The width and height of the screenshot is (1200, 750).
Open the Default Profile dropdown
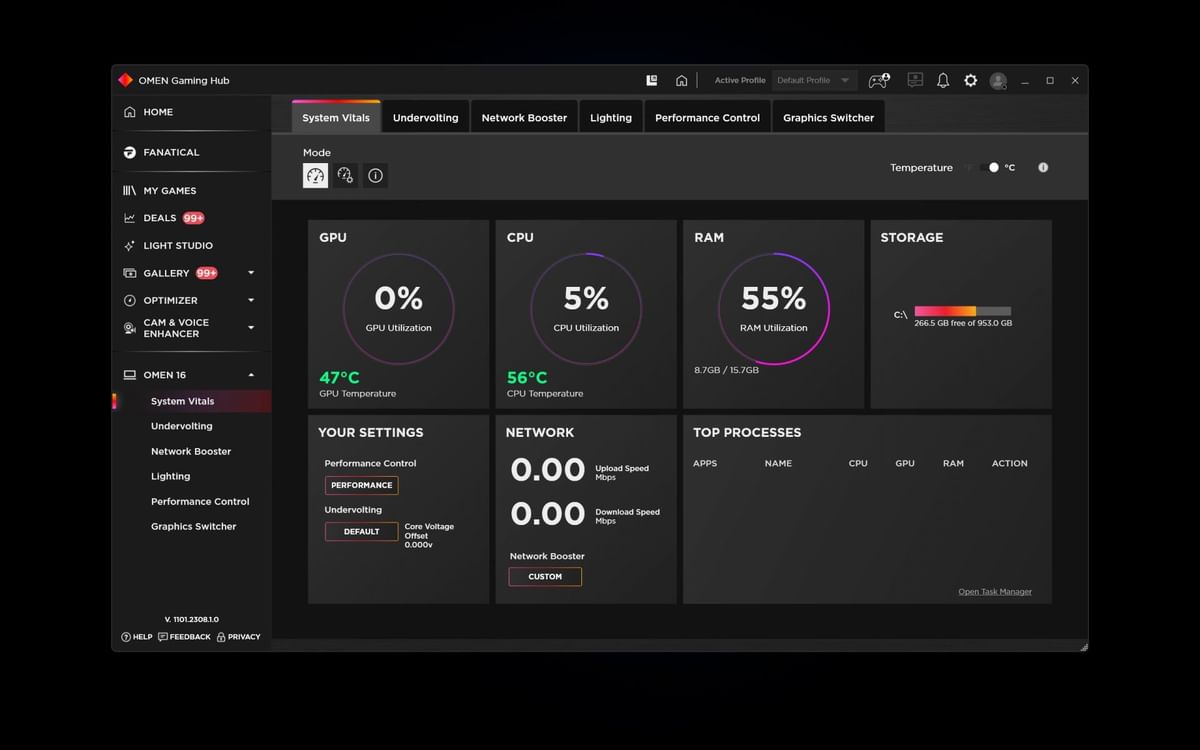click(814, 80)
